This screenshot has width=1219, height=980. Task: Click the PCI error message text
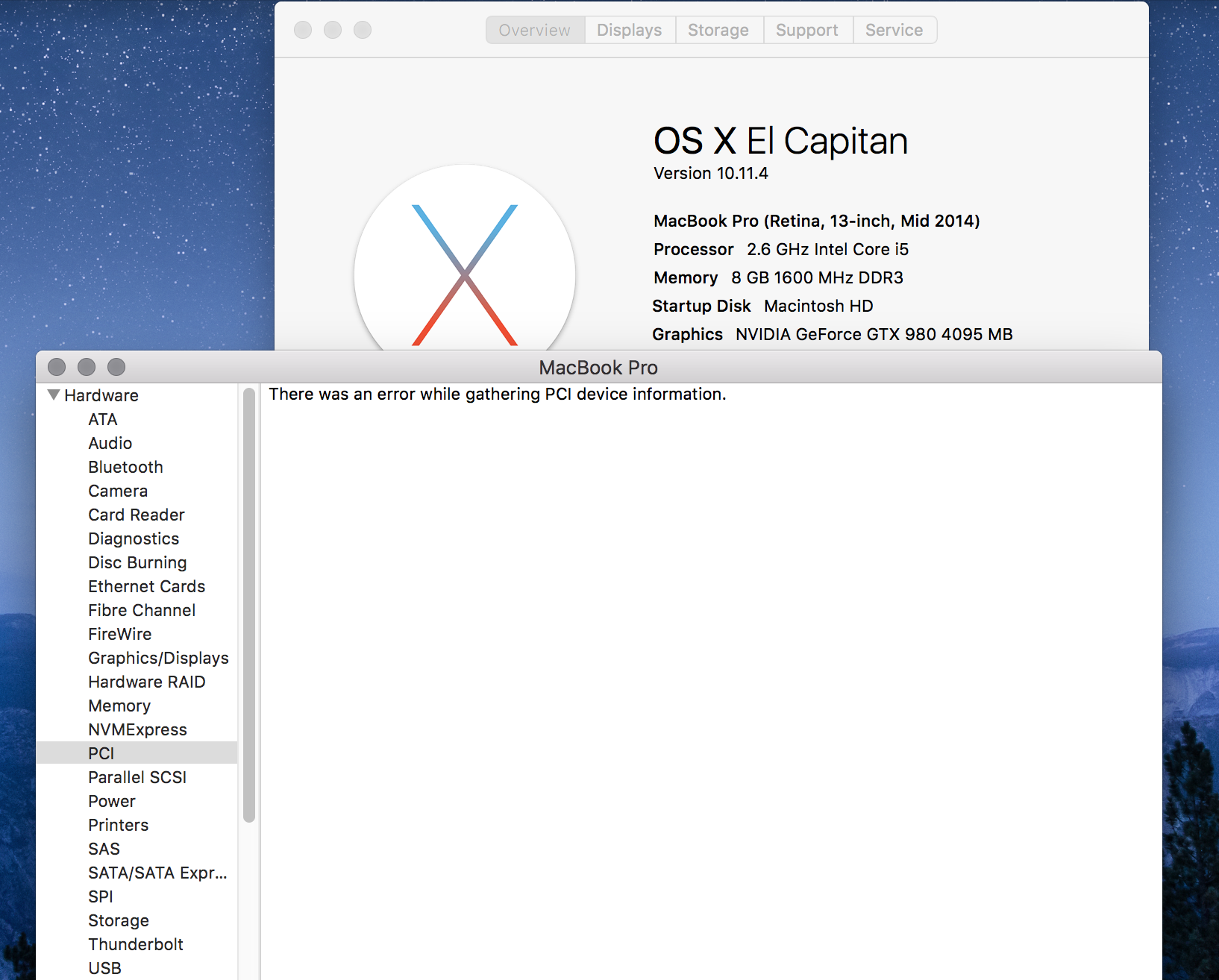(498, 394)
